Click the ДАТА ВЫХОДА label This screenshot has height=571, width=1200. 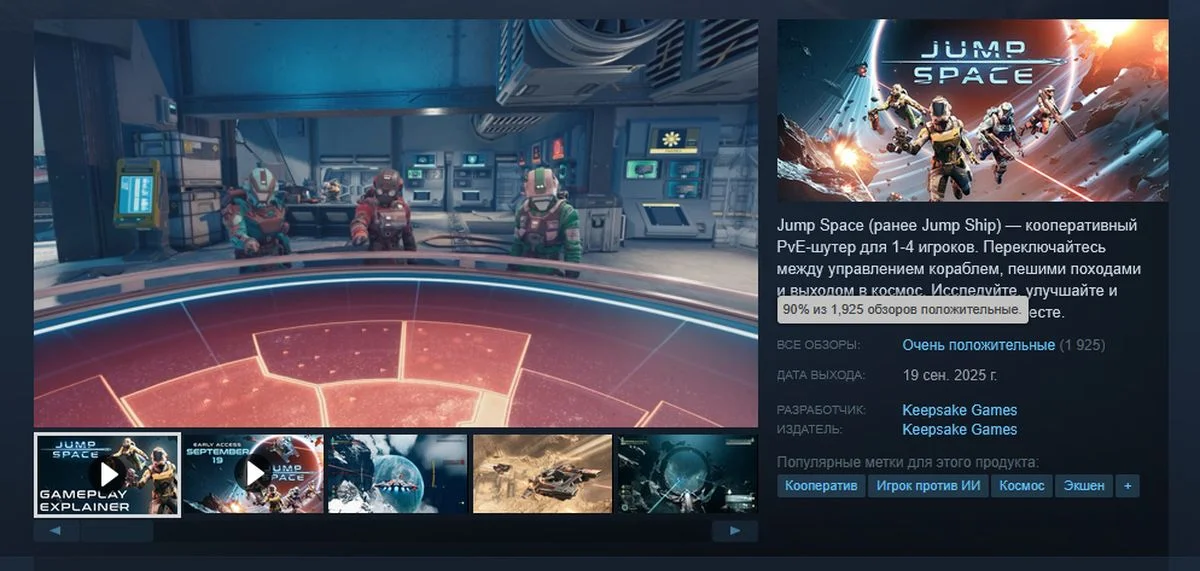(821, 376)
